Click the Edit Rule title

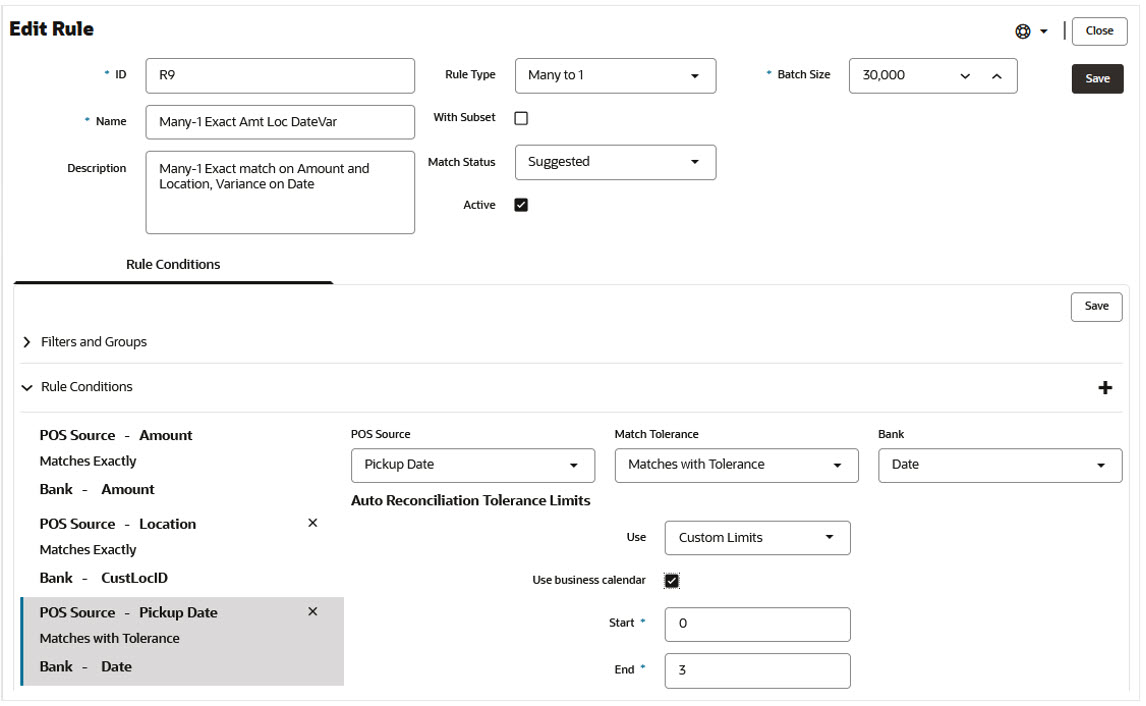(x=51, y=29)
